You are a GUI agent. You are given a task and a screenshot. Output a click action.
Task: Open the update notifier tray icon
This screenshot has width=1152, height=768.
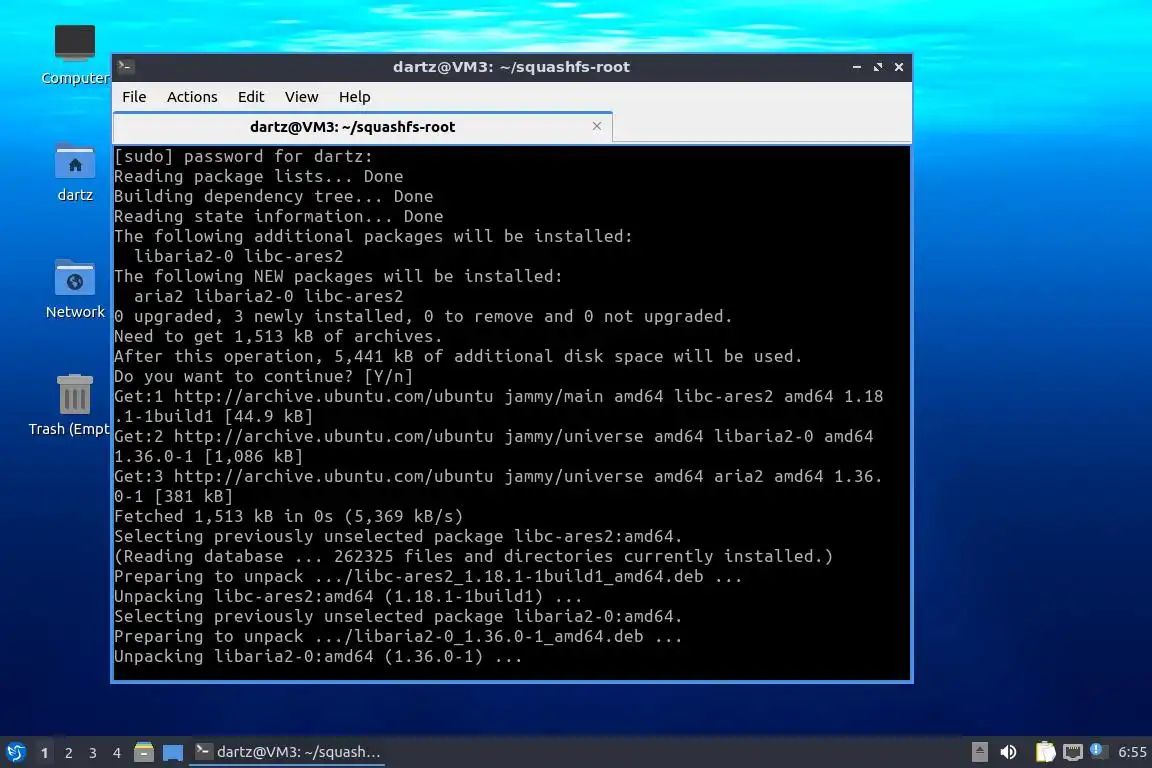coord(1098,750)
